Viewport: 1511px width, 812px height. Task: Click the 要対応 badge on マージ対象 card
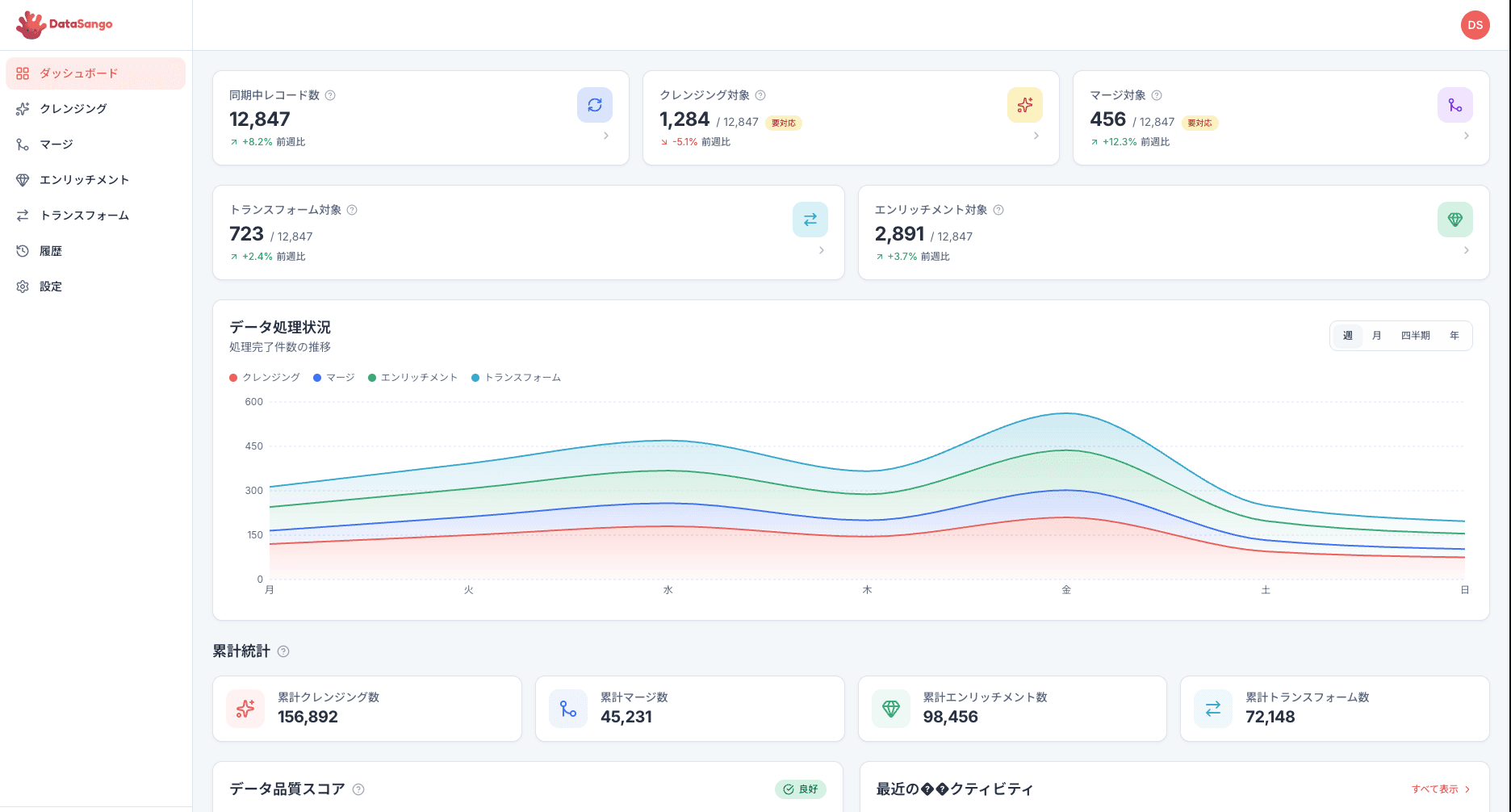coord(1199,123)
